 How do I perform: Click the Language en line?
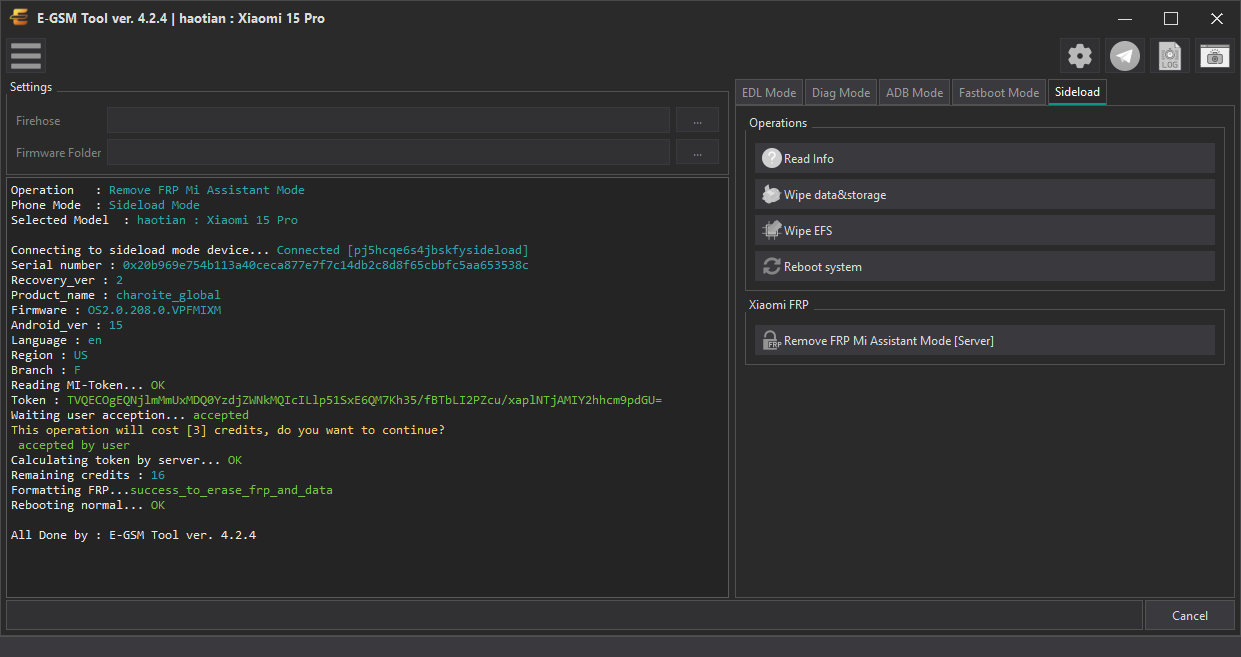pos(56,340)
